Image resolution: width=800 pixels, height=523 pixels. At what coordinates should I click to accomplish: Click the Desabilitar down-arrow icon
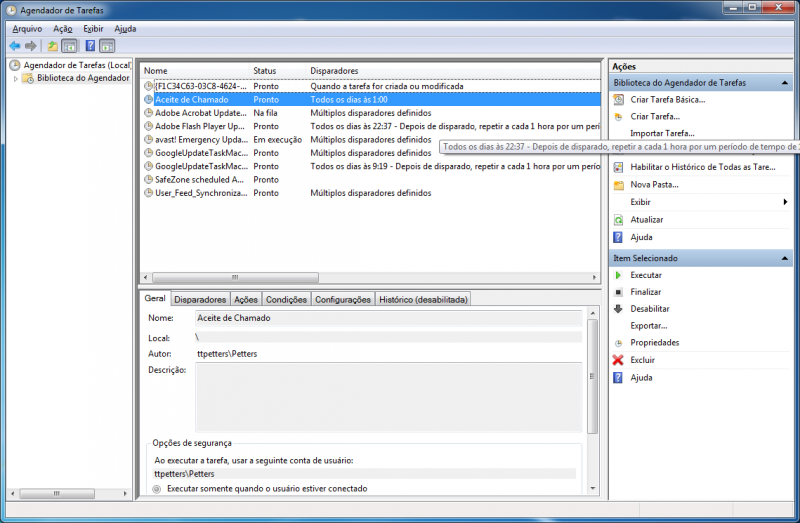(619, 309)
